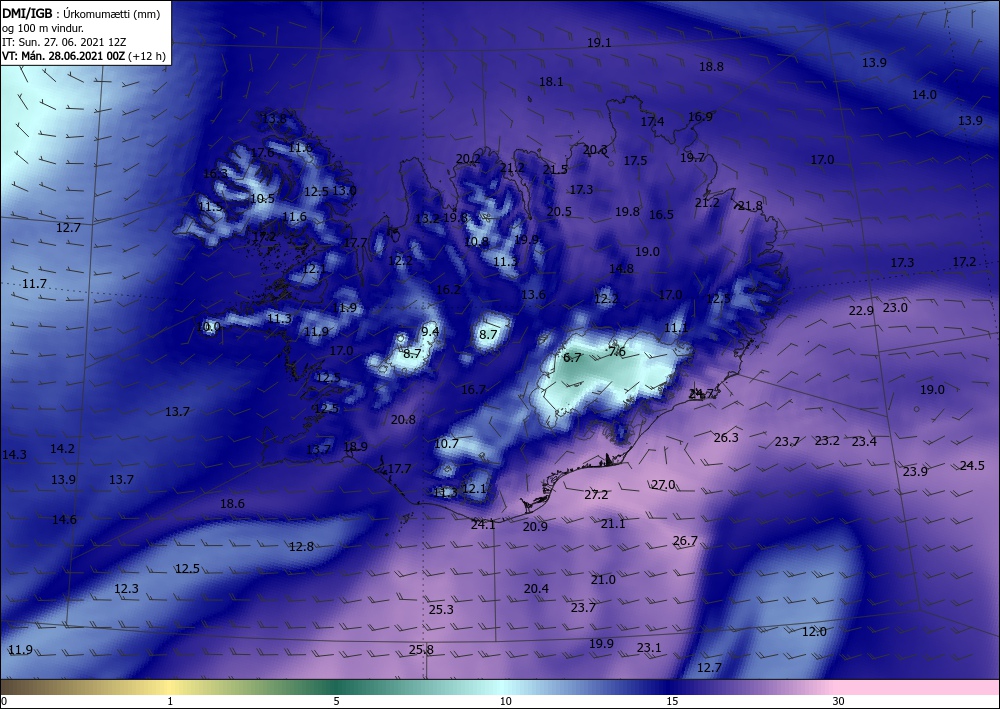Click the 10.7 value in south Iceland
The width and height of the screenshot is (1000, 709).
tap(446, 444)
